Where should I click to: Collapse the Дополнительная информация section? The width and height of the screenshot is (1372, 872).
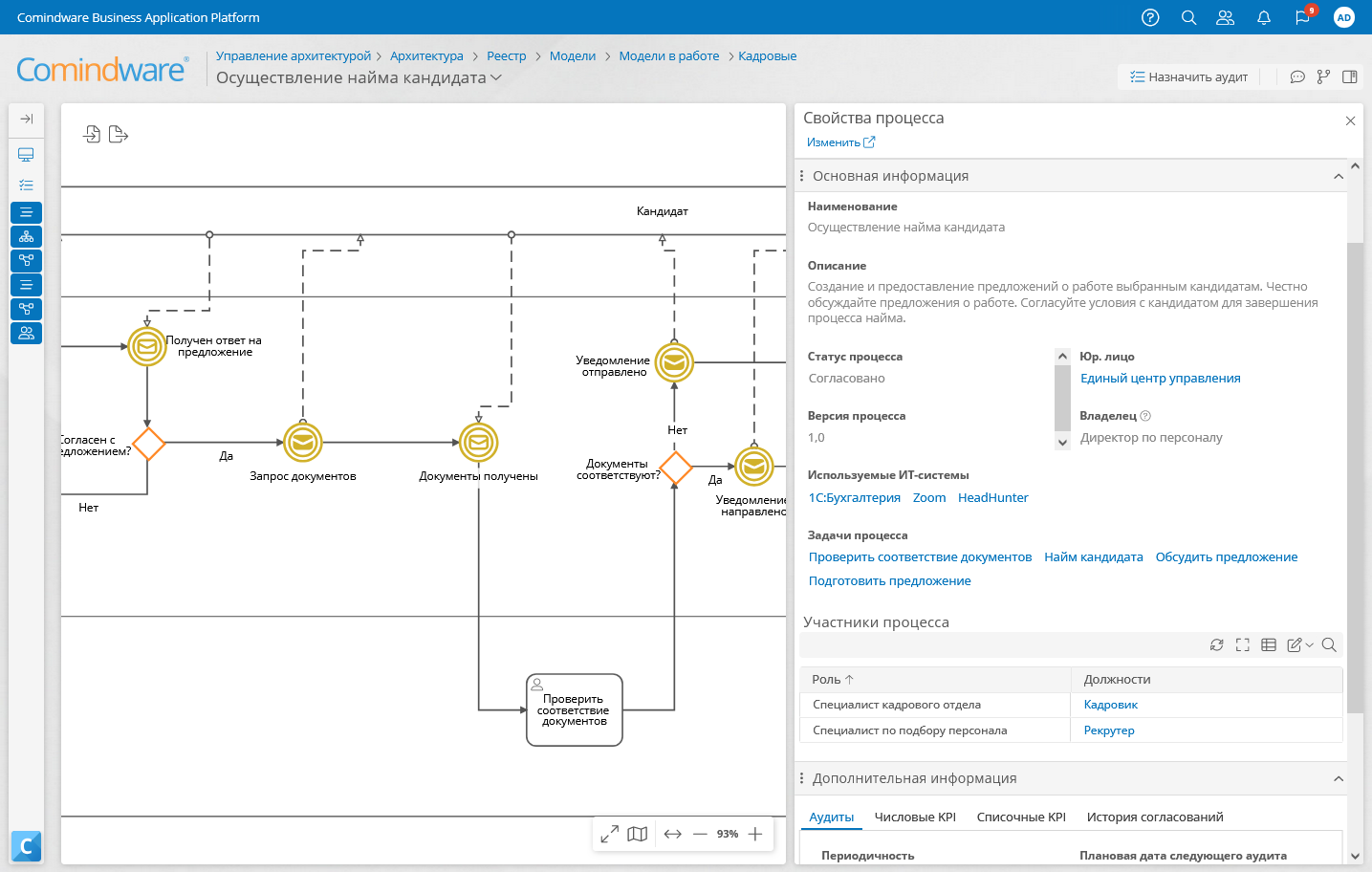pos(1339,778)
